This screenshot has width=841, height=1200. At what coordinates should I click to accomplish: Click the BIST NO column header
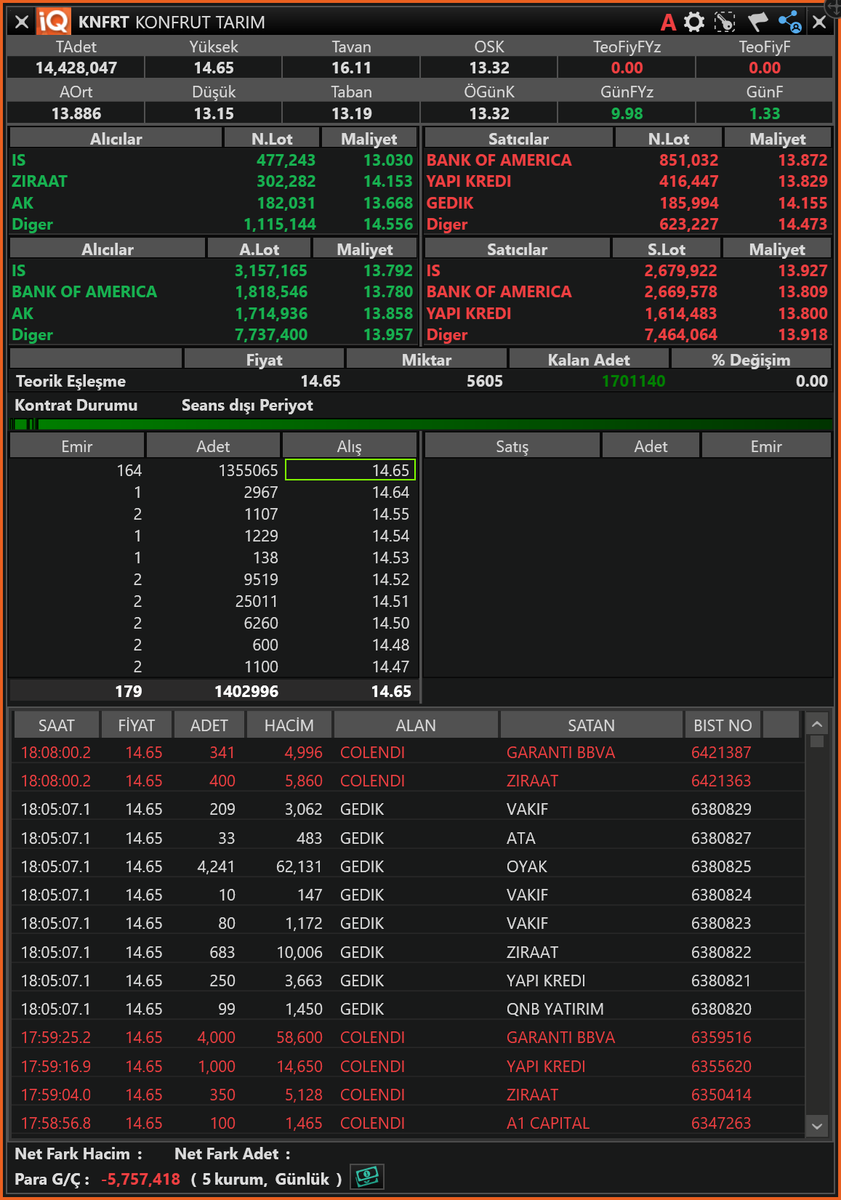tap(723, 725)
